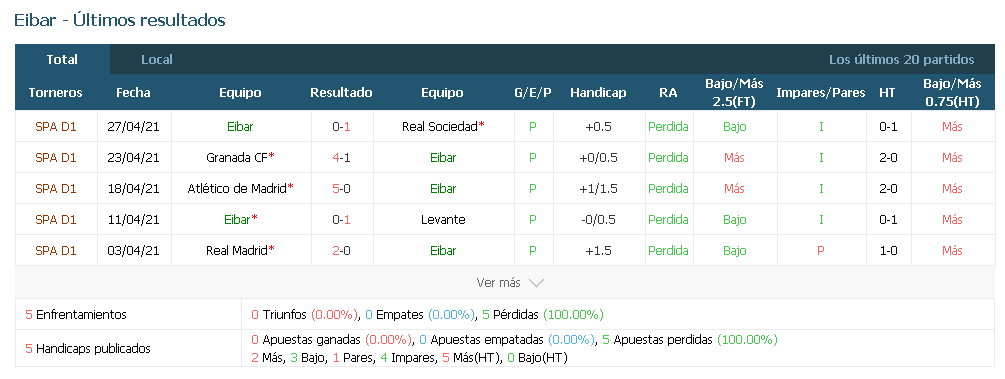Click the Ver más text
Screen dimensions: 1005x379
(498, 283)
